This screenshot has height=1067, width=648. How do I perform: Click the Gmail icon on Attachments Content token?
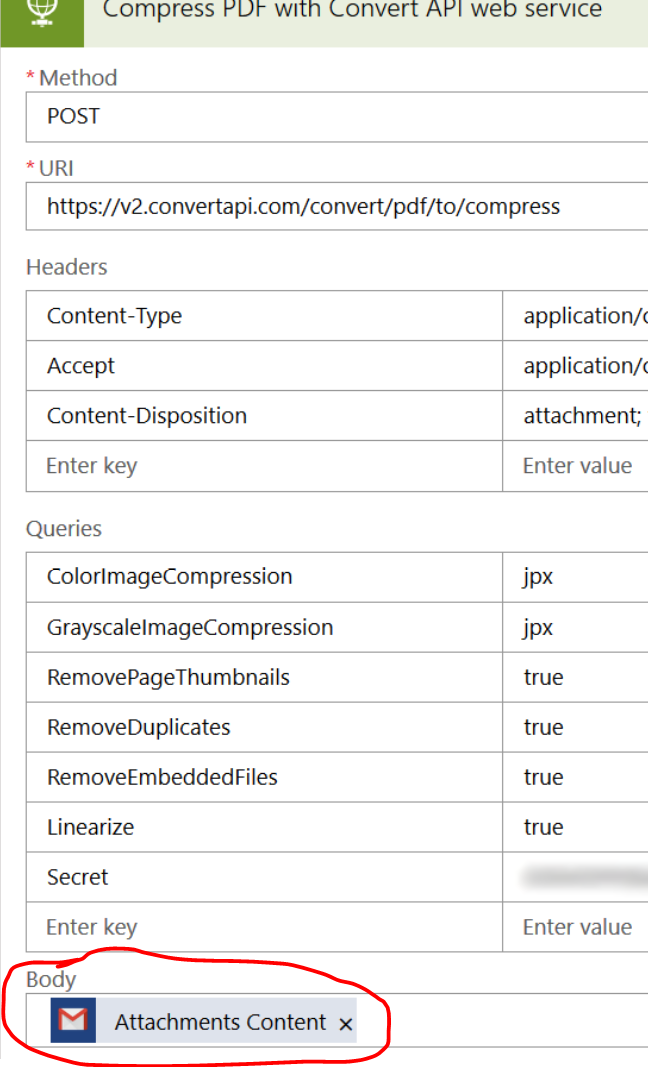tap(72, 1022)
